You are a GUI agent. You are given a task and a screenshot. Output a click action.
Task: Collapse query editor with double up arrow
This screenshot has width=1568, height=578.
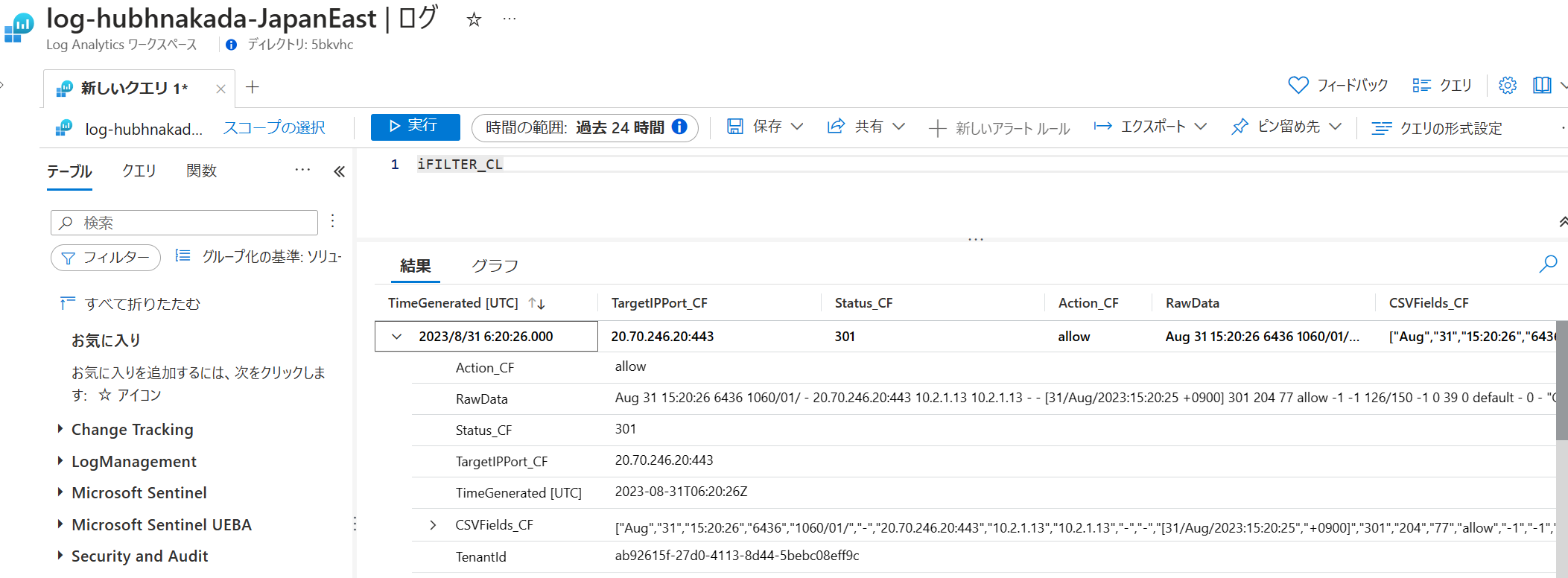(x=1562, y=222)
